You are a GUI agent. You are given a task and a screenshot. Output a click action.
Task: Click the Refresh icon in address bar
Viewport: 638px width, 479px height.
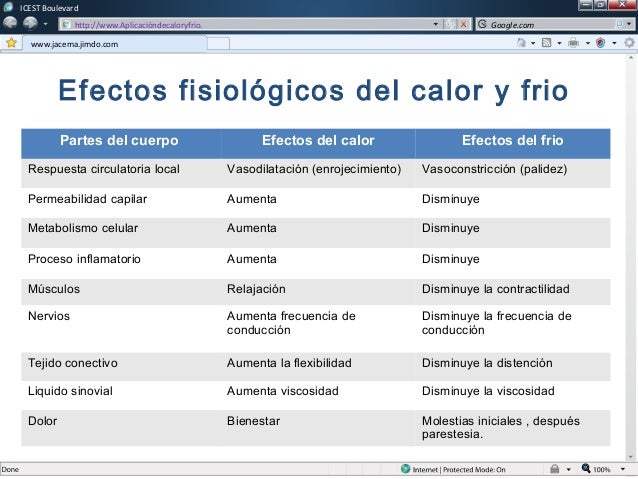(450, 24)
